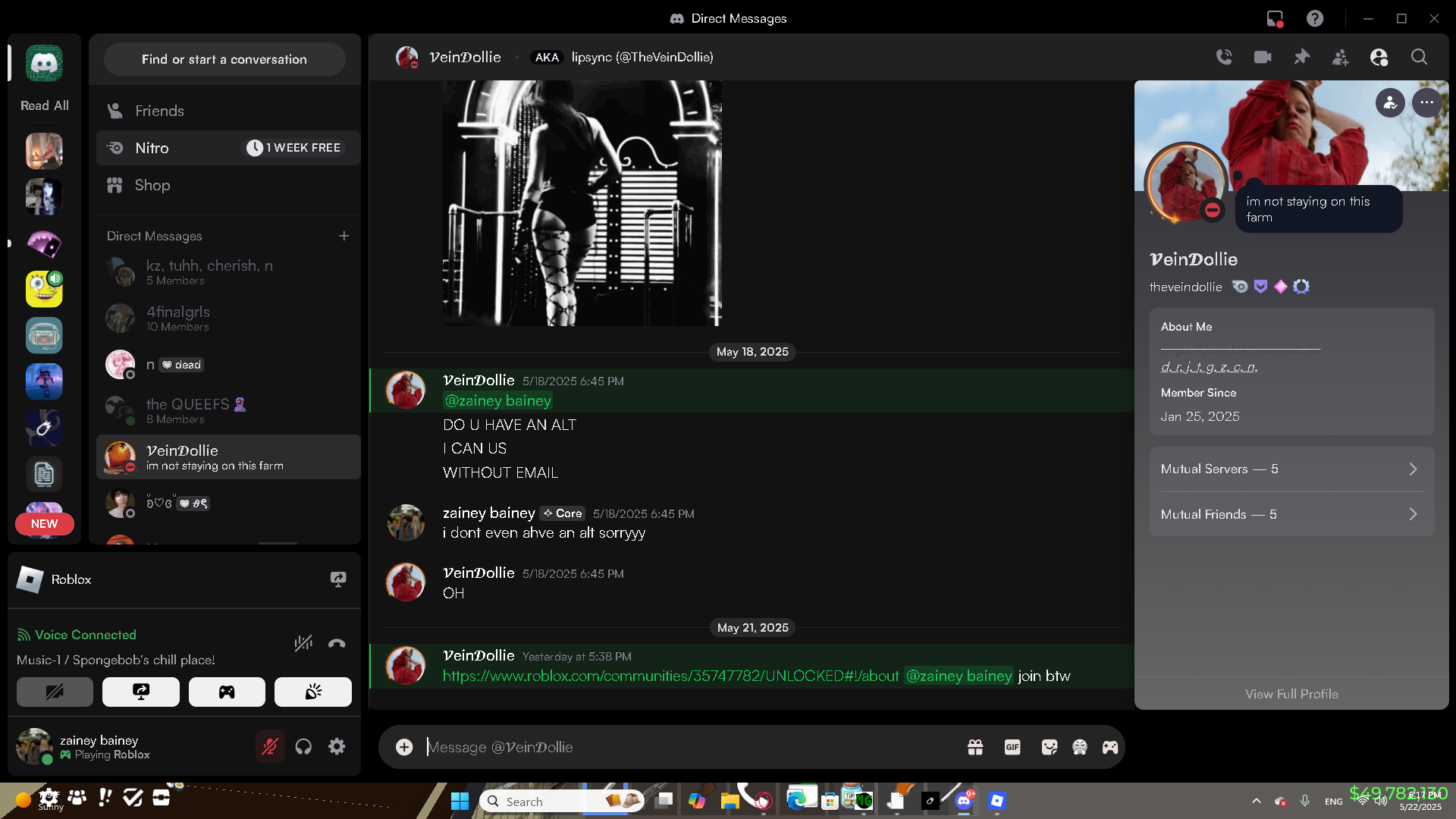Open the pink fan server icon
The height and width of the screenshot is (819, 1456).
[44, 243]
